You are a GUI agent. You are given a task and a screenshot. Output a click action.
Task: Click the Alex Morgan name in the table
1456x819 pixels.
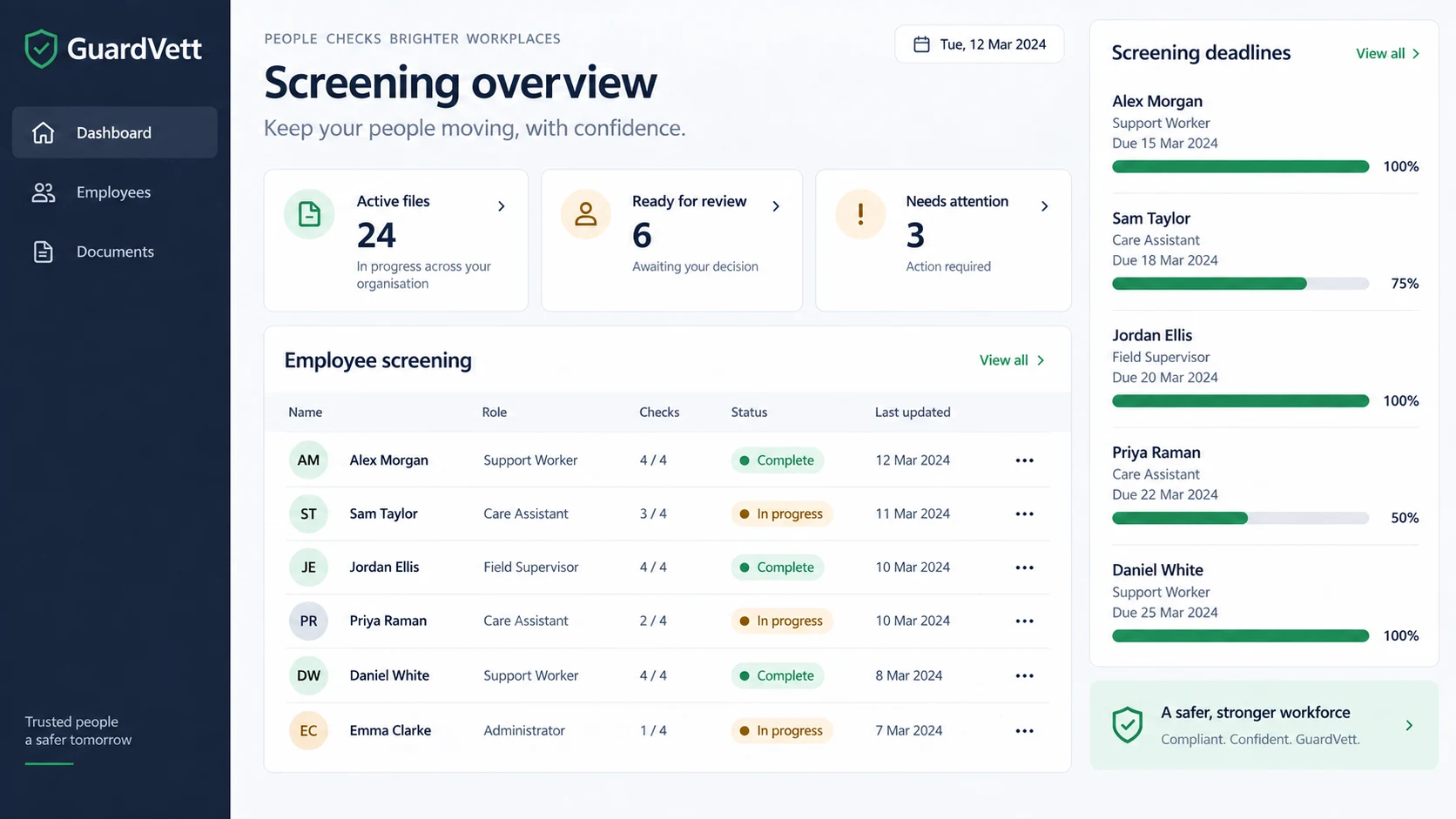[x=388, y=460]
